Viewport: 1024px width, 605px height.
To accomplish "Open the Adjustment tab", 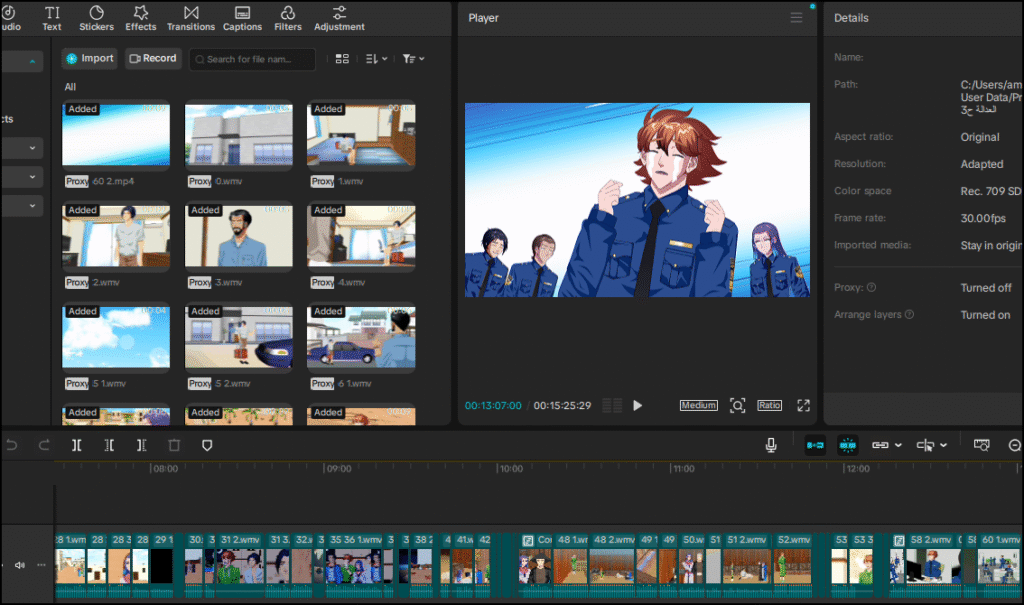I will [x=339, y=18].
